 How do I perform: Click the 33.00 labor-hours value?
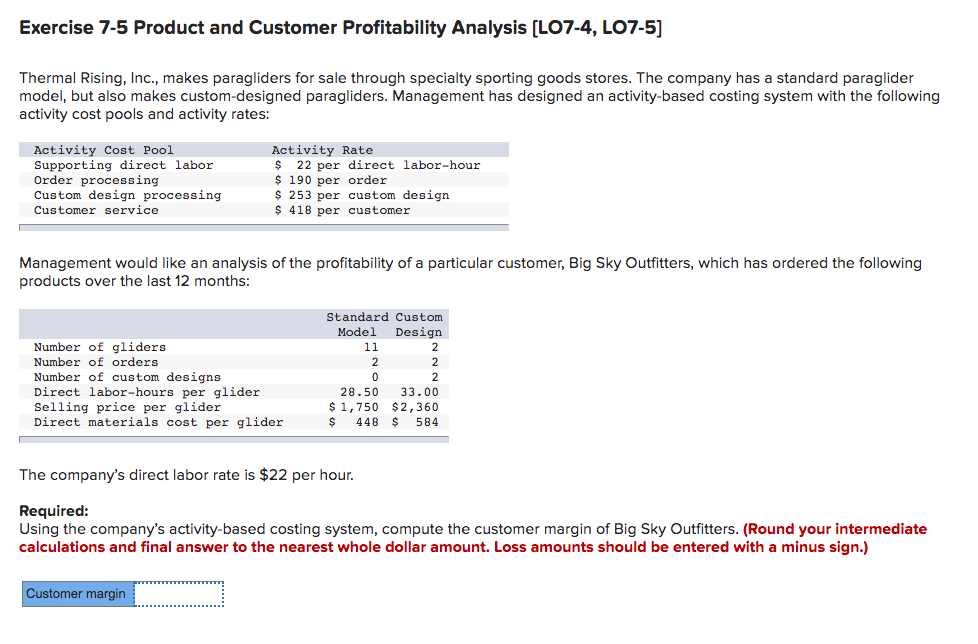tap(419, 392)
